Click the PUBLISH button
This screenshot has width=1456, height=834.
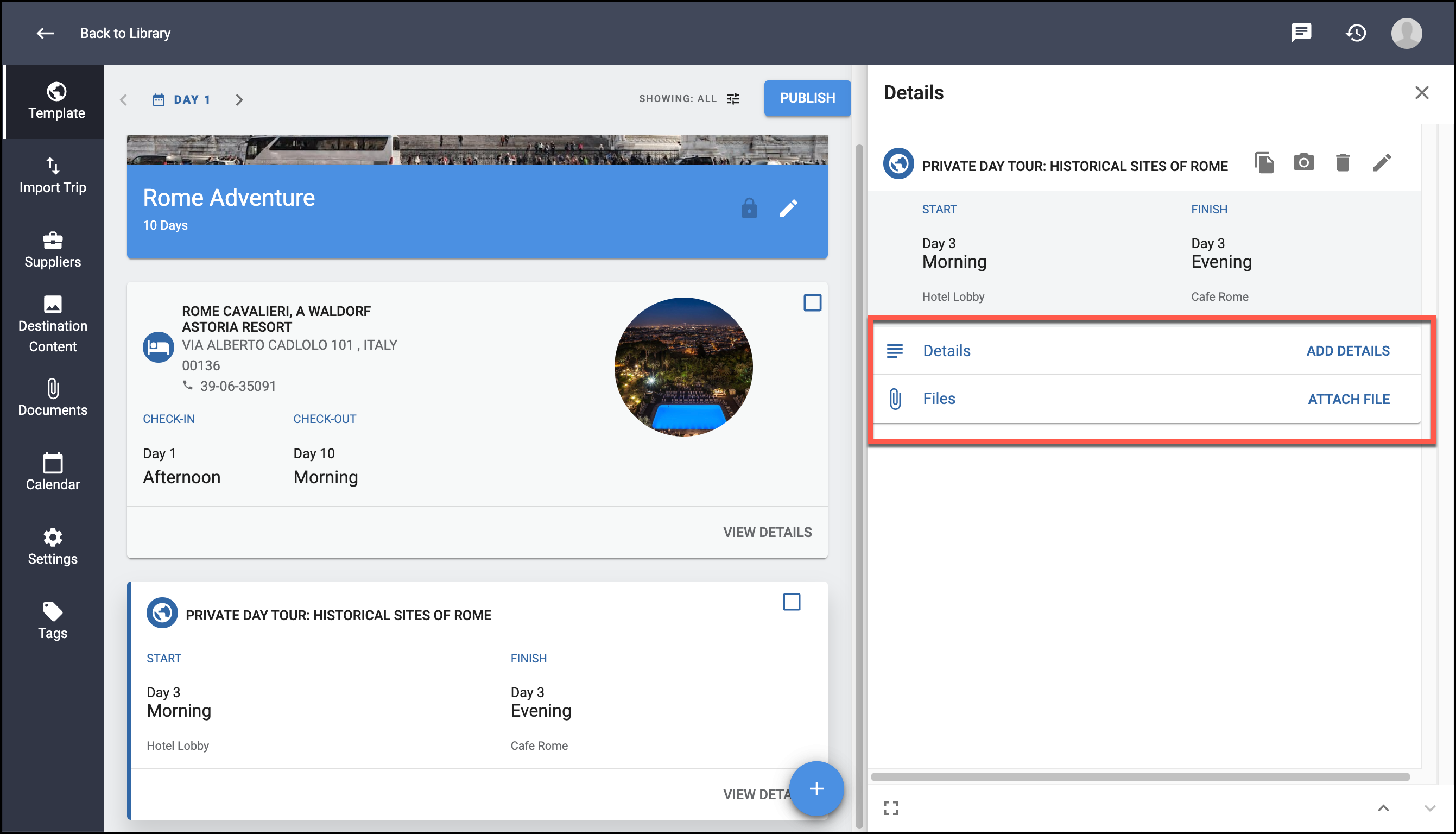click(x=807, y=98)
